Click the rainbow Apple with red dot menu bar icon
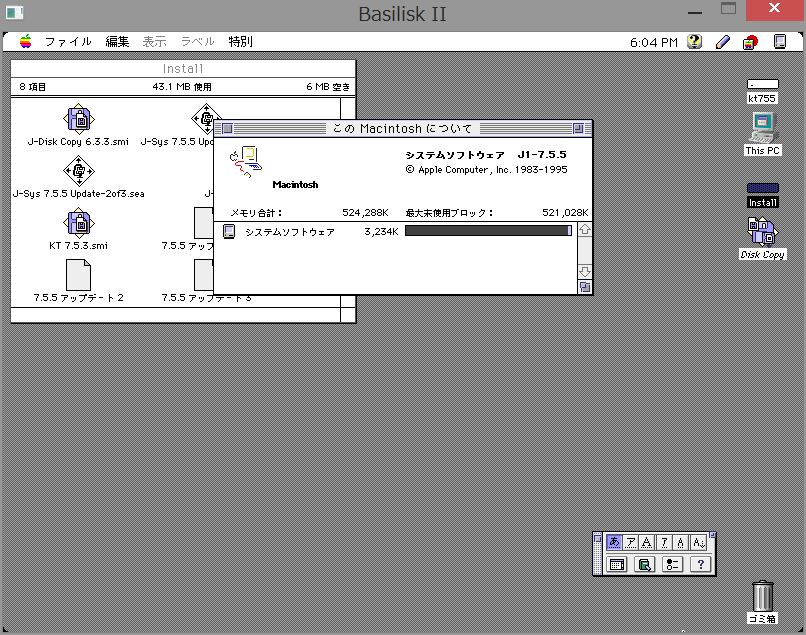 [750, 42]
